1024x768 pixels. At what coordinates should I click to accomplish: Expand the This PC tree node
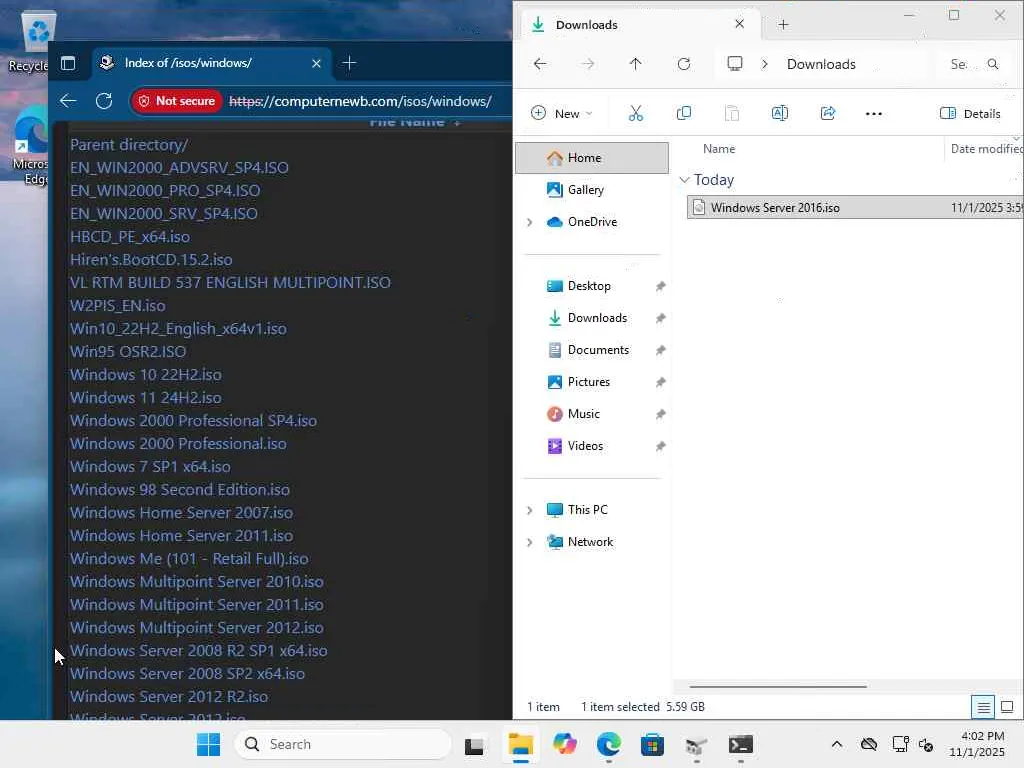[x=530, y=510]
